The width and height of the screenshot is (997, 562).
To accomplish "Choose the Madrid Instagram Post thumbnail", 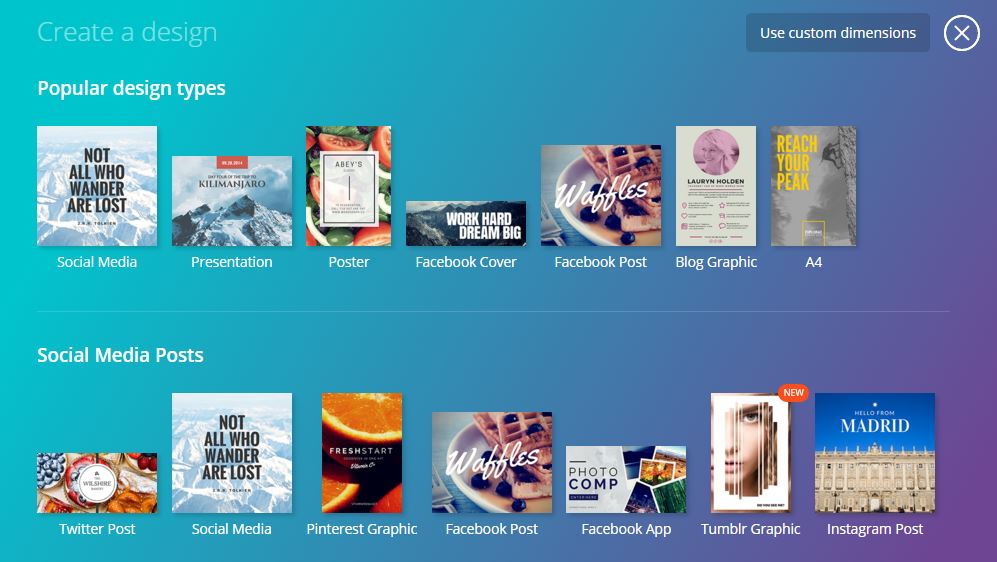I will pos(875,453).
